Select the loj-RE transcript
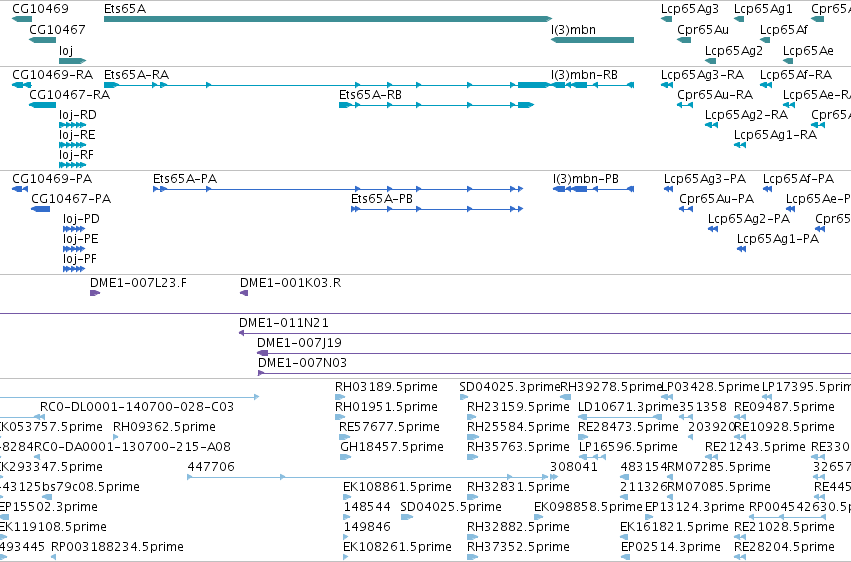Screen dimensions: 851x562 (x=72, y=145)
